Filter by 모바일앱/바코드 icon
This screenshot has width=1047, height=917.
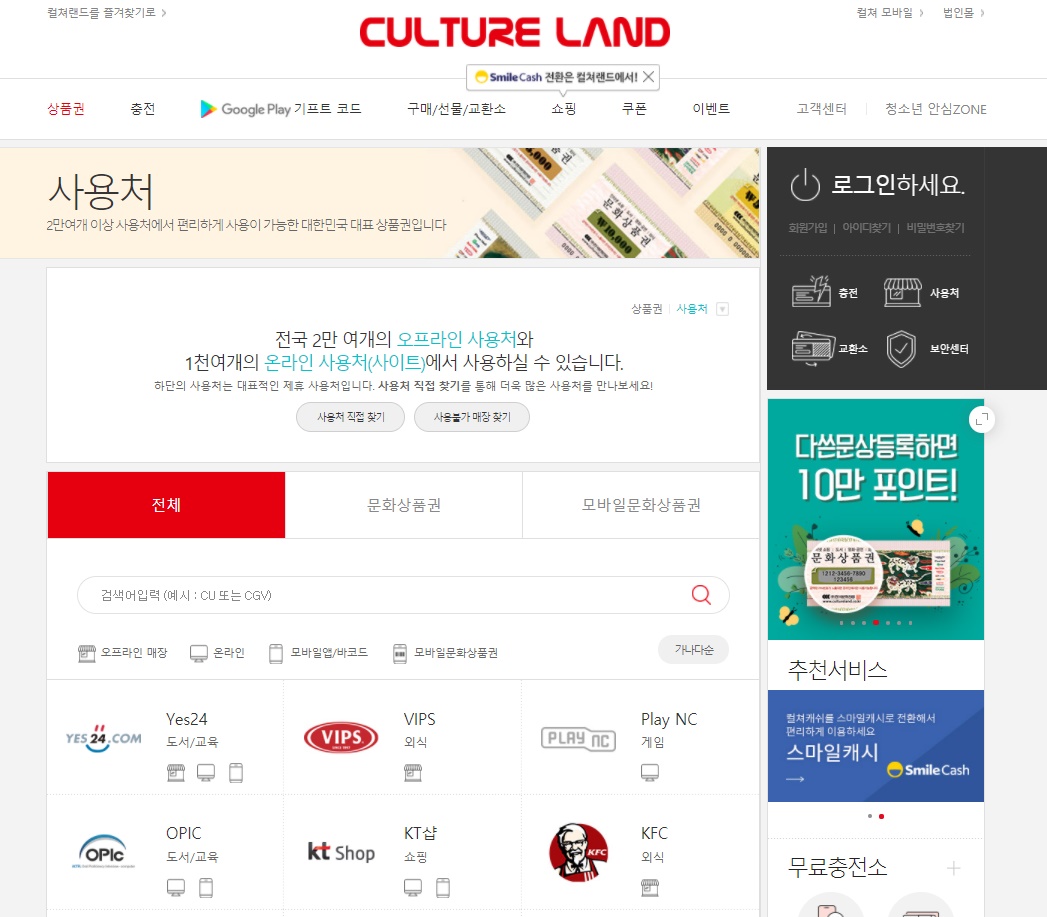pos(276,653)
